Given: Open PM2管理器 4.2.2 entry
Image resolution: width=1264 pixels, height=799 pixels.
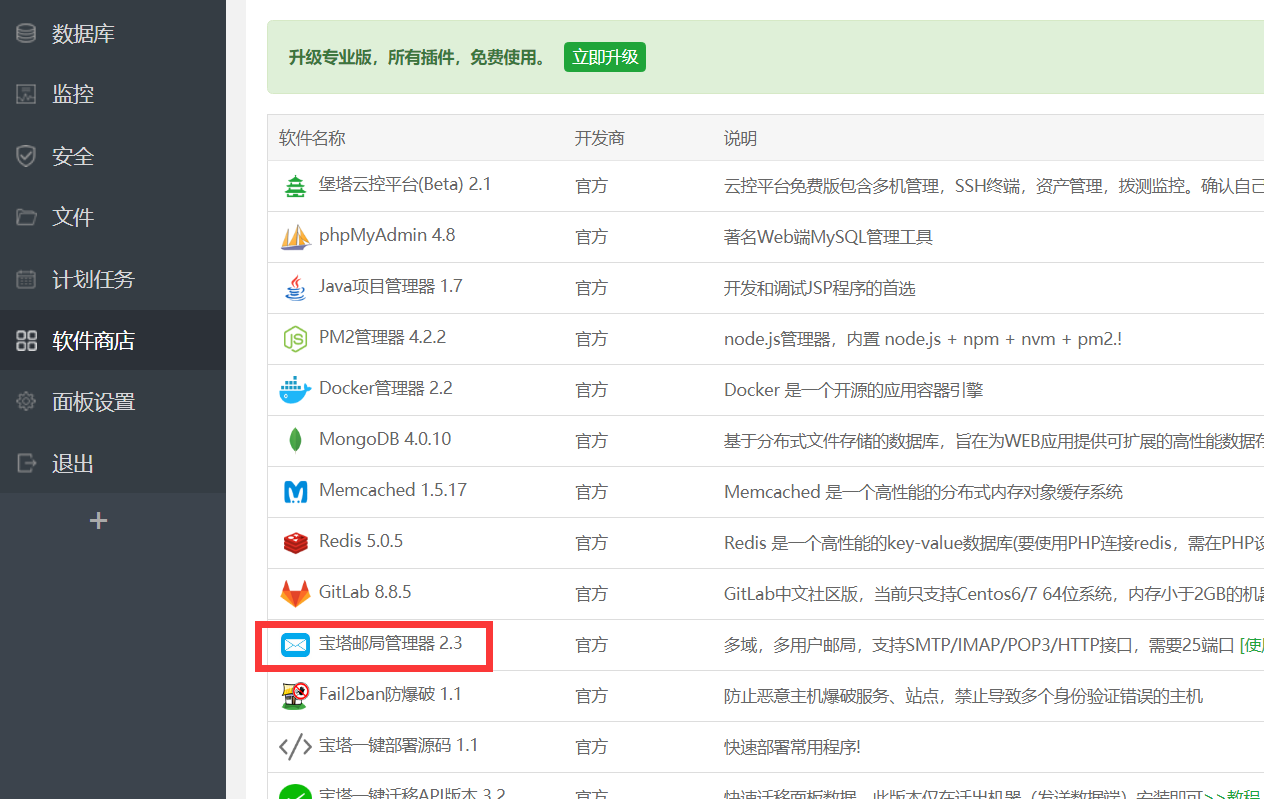Looking at the screenshot, I should pyautogui.click(x=382, y=337).
